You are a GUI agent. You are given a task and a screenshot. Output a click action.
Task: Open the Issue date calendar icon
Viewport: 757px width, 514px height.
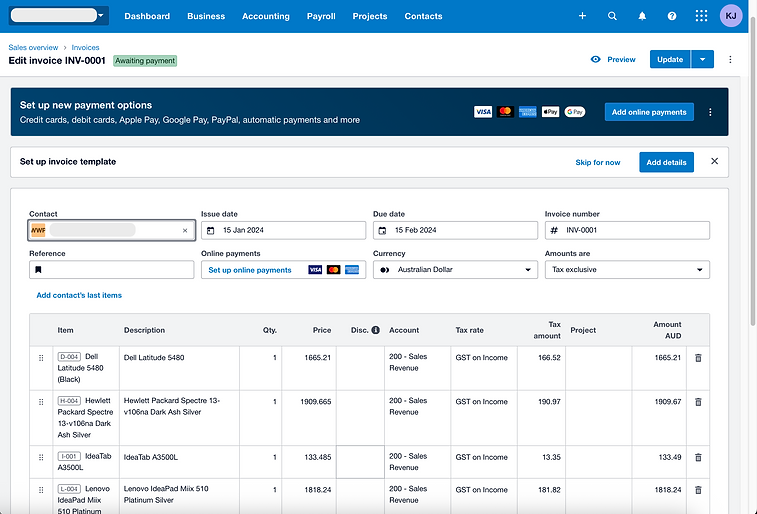(x=210, y=231)
